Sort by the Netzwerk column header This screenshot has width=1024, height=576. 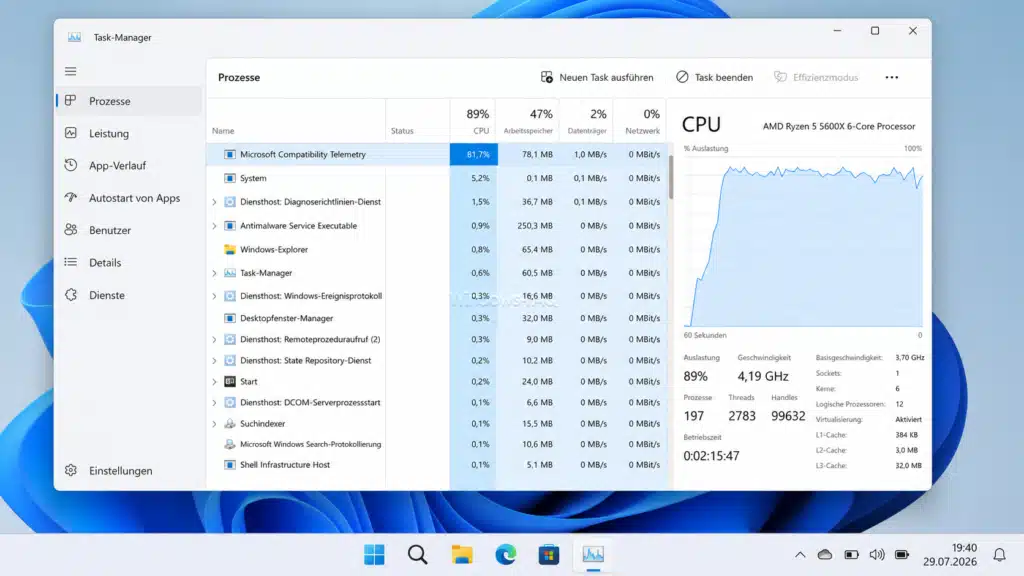(639, 121)
